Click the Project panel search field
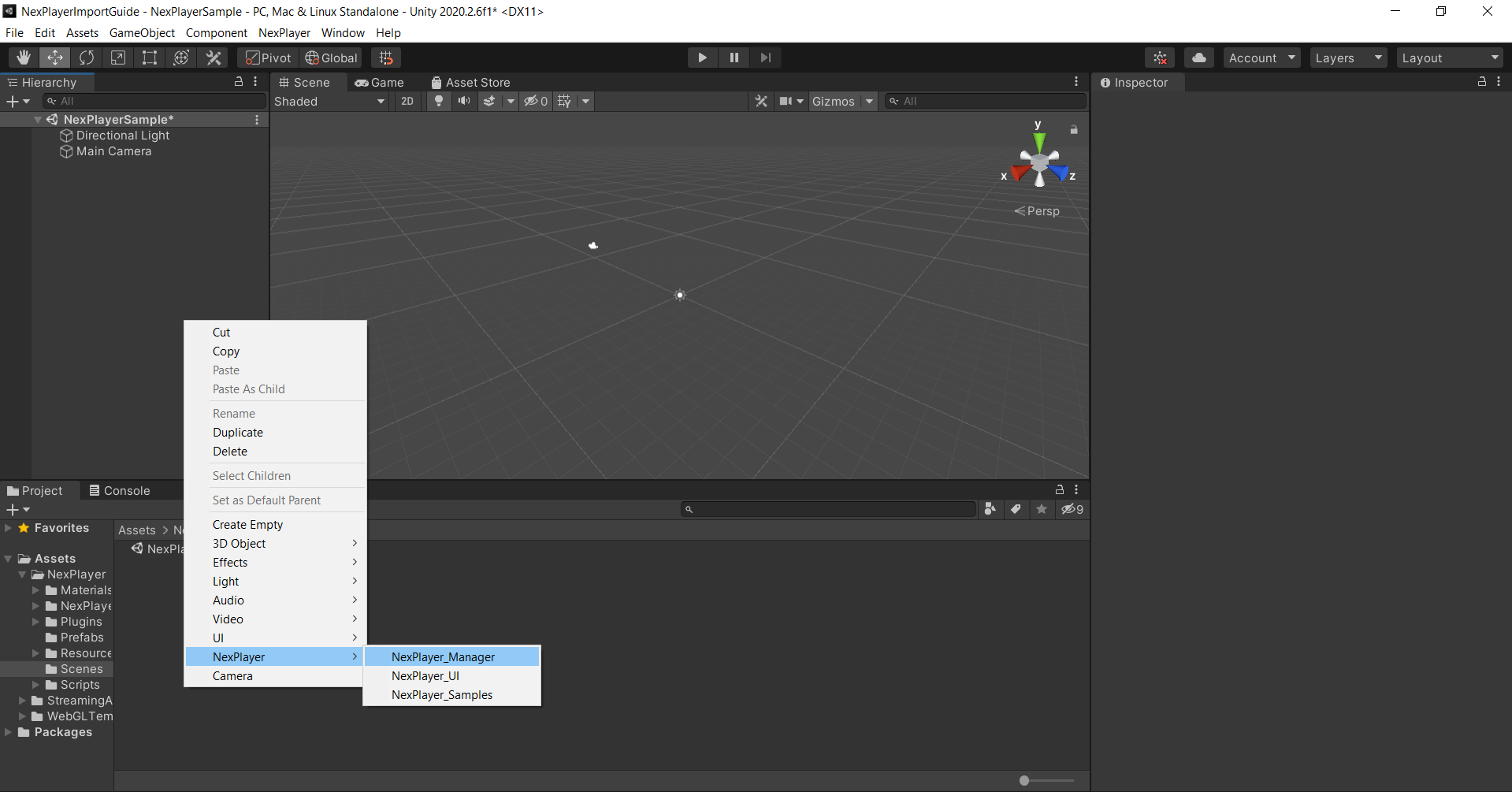 (829, 509)
